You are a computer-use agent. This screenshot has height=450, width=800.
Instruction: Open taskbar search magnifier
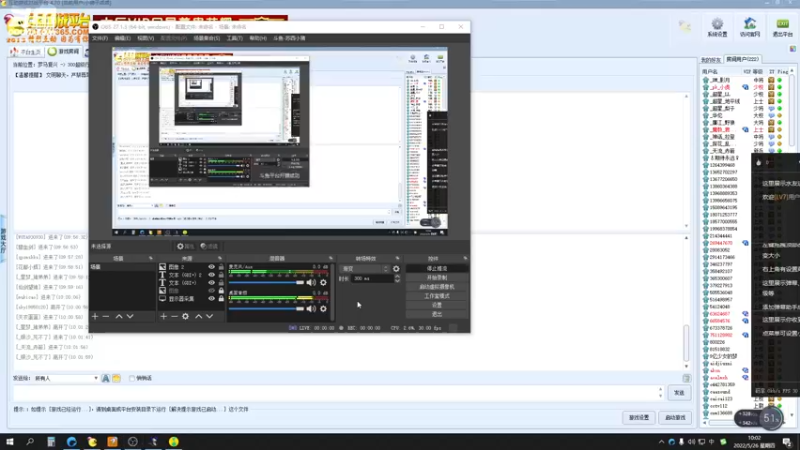coord(30,442)
